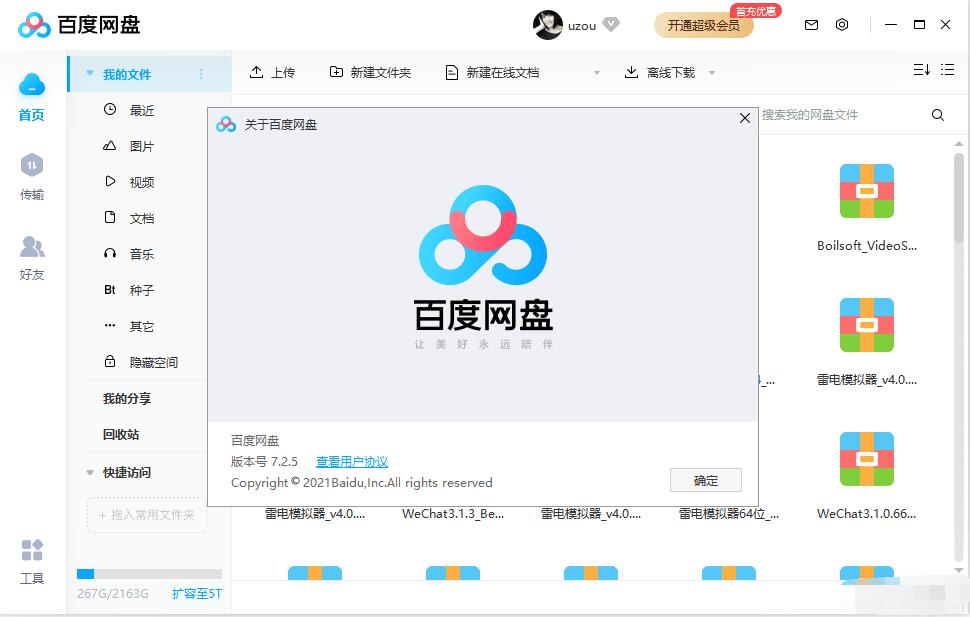
Task: Open the Recent (最近) category
Action: (142, 110)
